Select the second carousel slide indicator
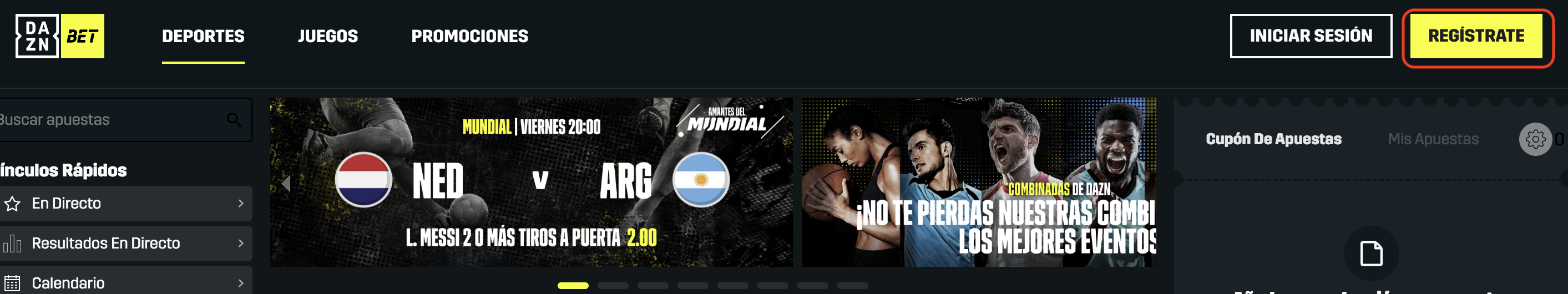The width and height of the screenshot is (1568, 294). (613, 286)
